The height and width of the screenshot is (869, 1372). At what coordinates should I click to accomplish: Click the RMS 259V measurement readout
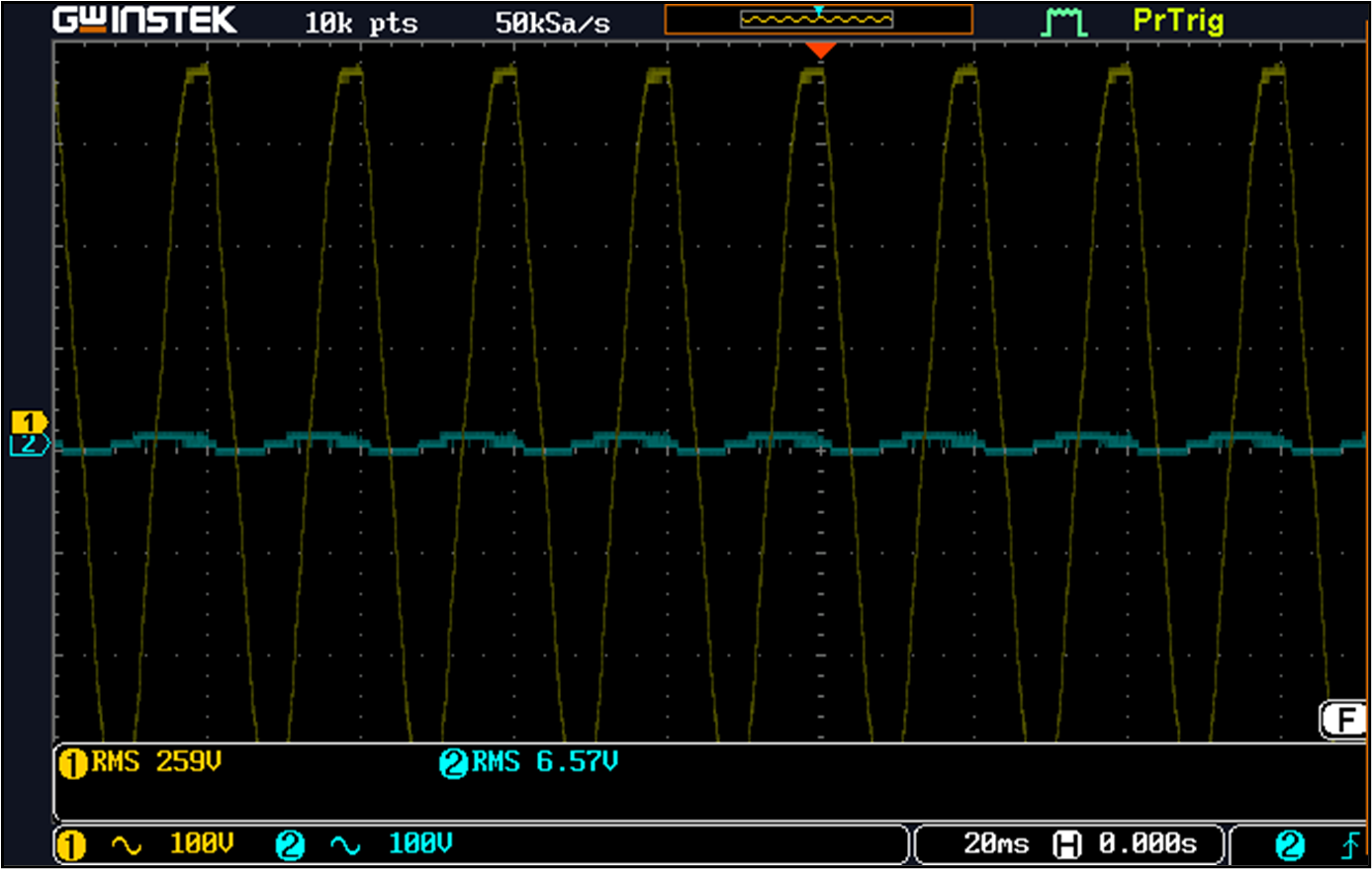click(153, 762)
